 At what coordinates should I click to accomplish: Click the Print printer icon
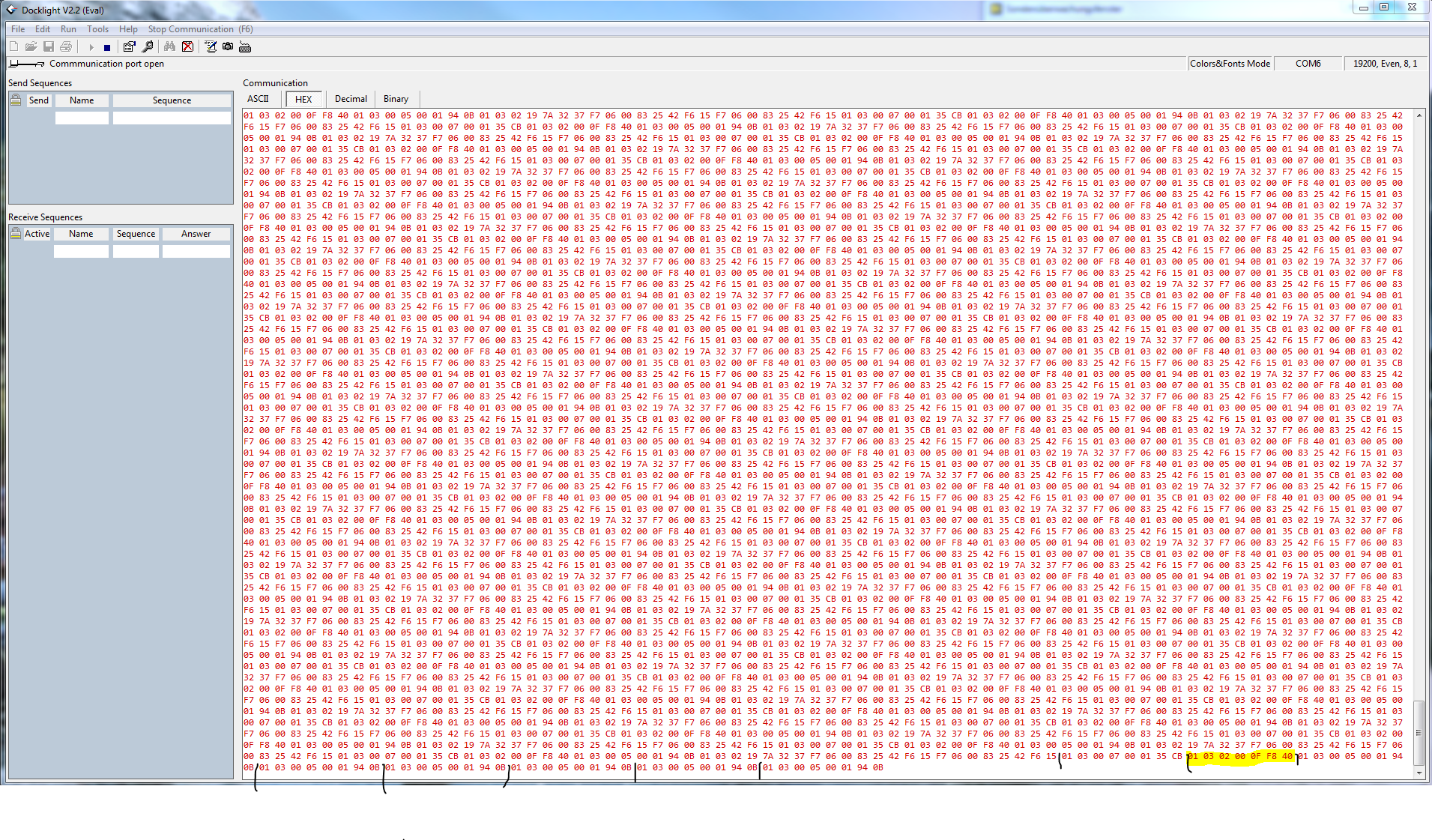coord(66,46)
